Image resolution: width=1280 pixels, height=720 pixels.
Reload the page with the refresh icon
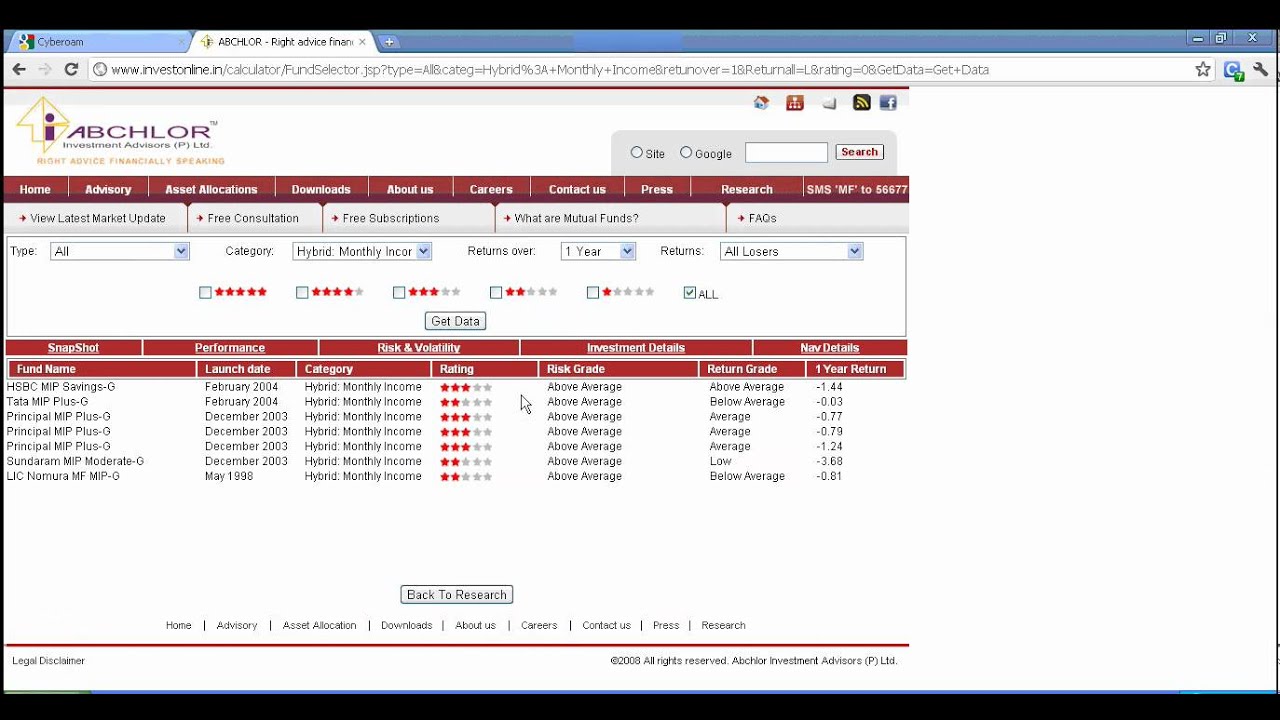click(x=71, y=69)
